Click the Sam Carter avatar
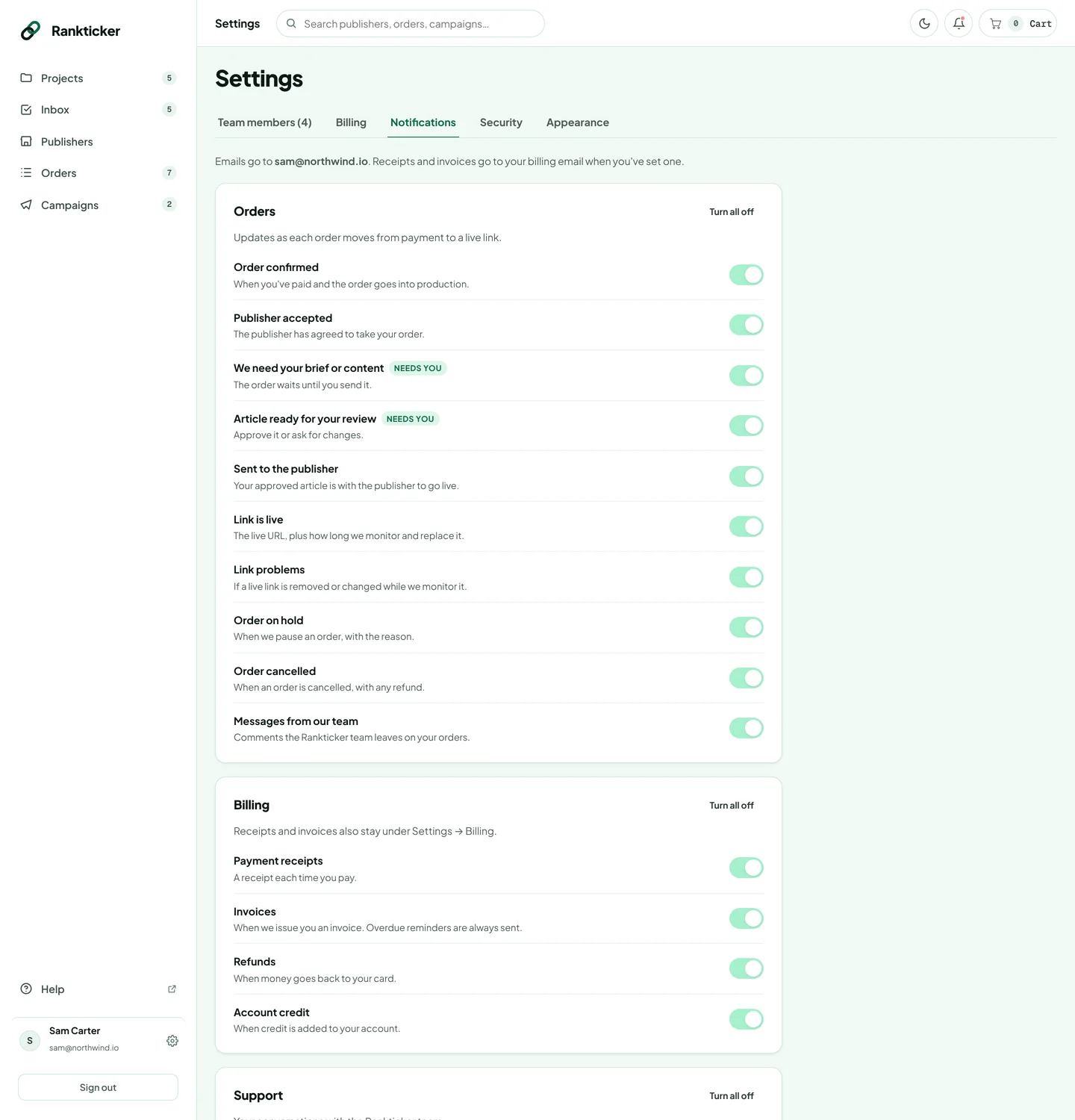Screen dimensions: 1075x1120 (x=30, y=1041)
